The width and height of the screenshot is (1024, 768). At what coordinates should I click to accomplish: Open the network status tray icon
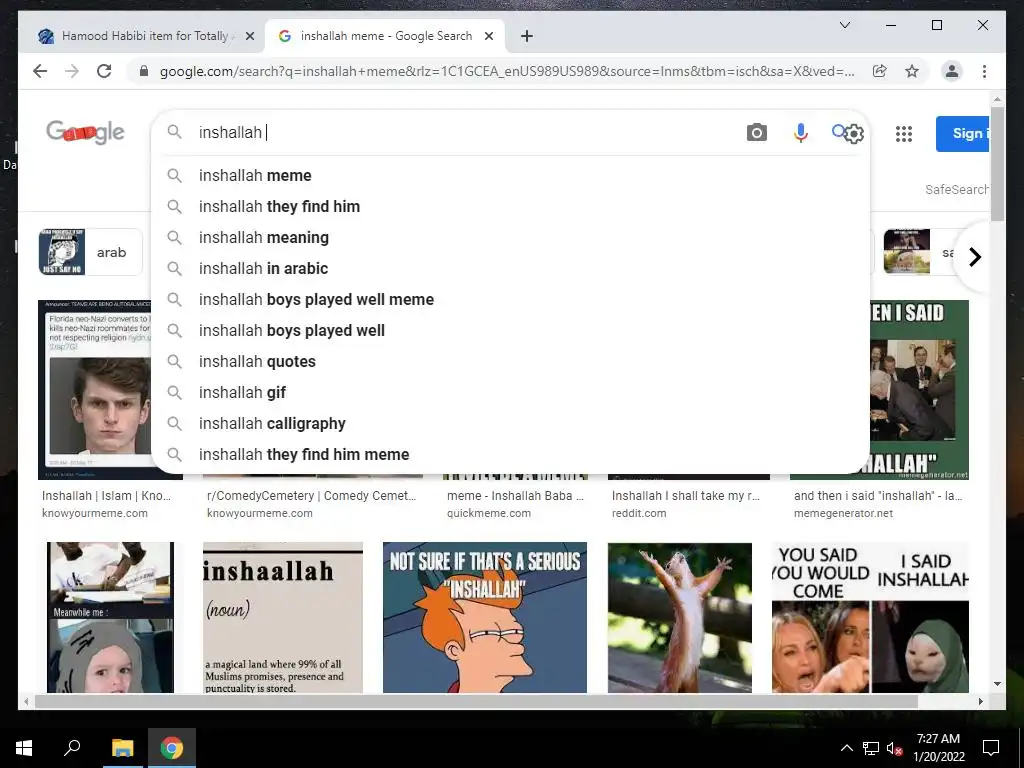[871, 748]
